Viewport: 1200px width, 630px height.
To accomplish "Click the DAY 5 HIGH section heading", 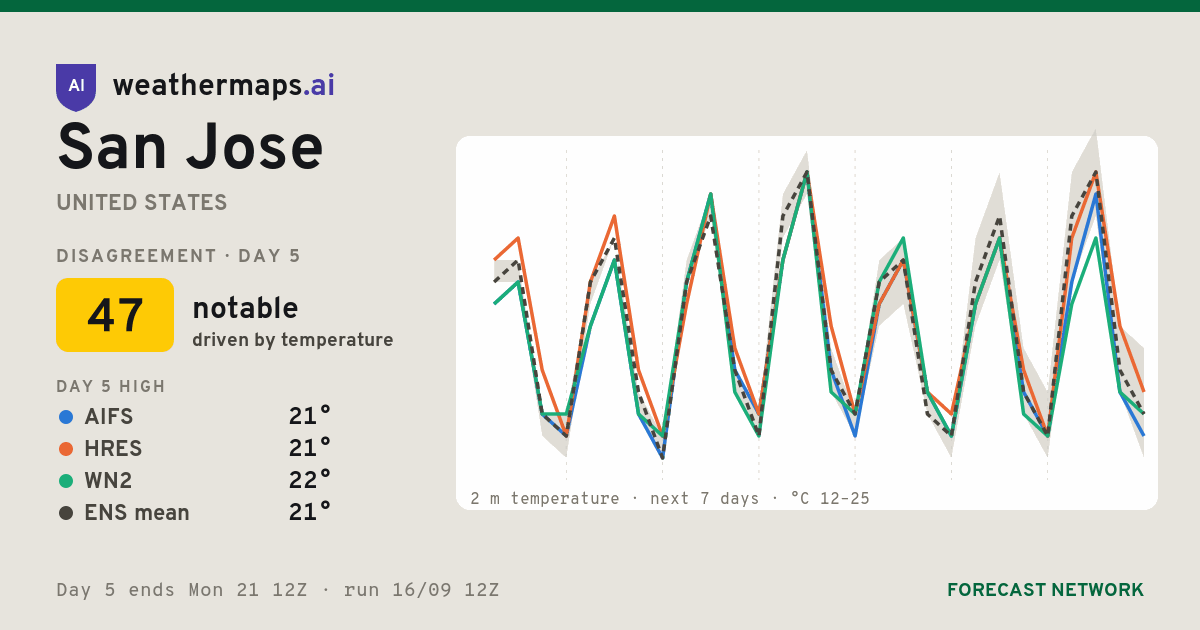I will coord(111,387).
